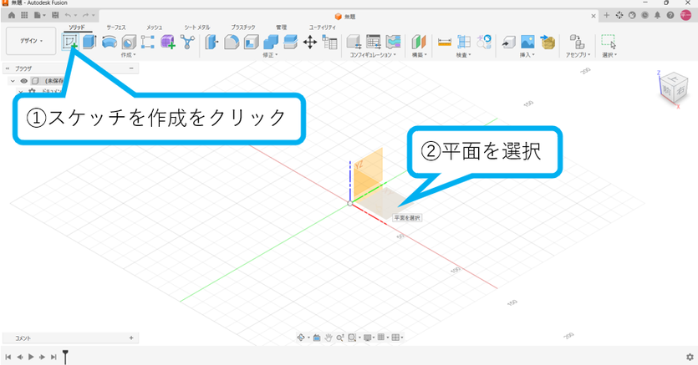Image resolution: width=698 pixels, height=365 pixels.
Task: Select the Extrude tool
Action: click(x=89, y=42)
